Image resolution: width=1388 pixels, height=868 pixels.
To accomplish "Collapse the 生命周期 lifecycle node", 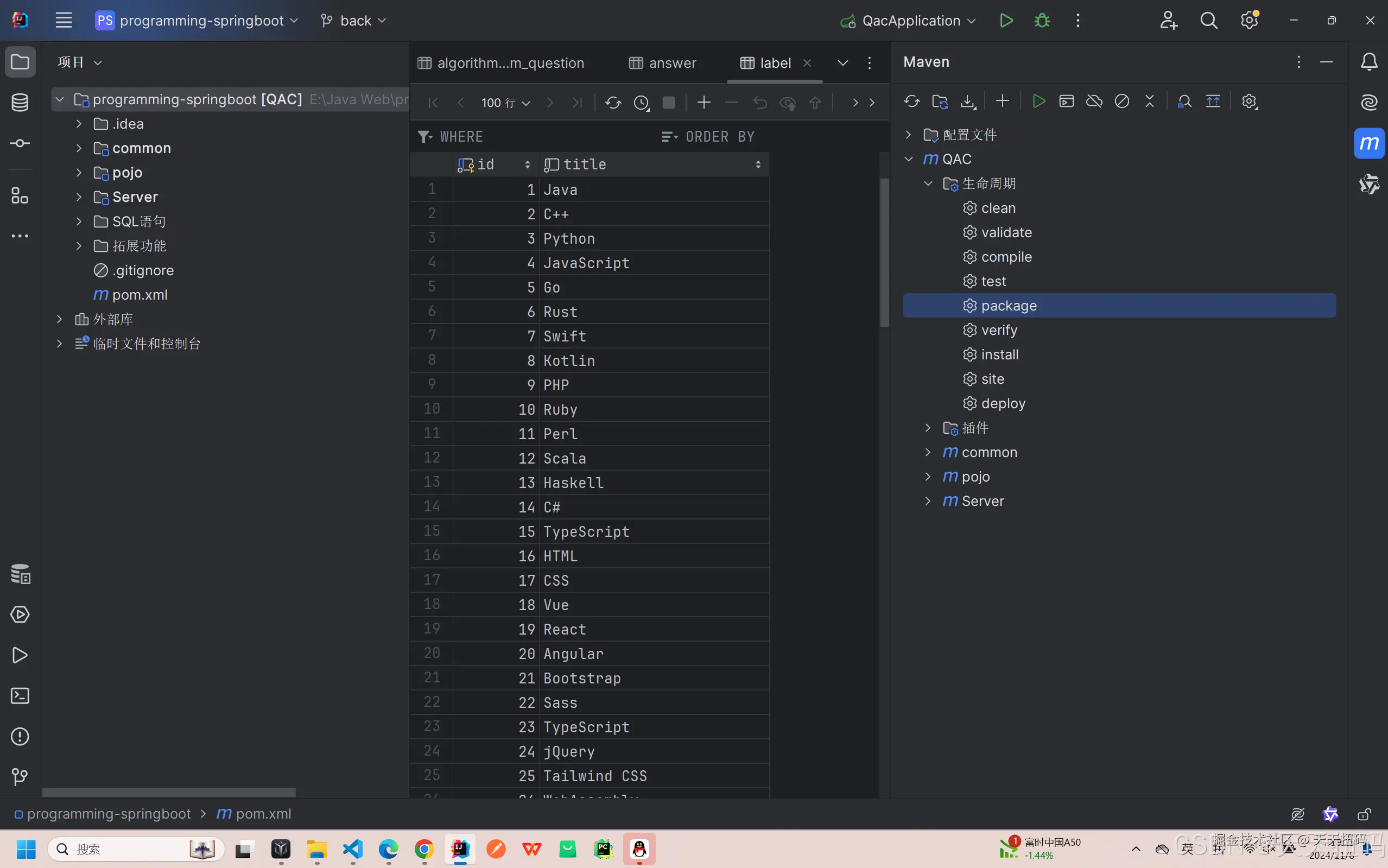I will (928, 183).
